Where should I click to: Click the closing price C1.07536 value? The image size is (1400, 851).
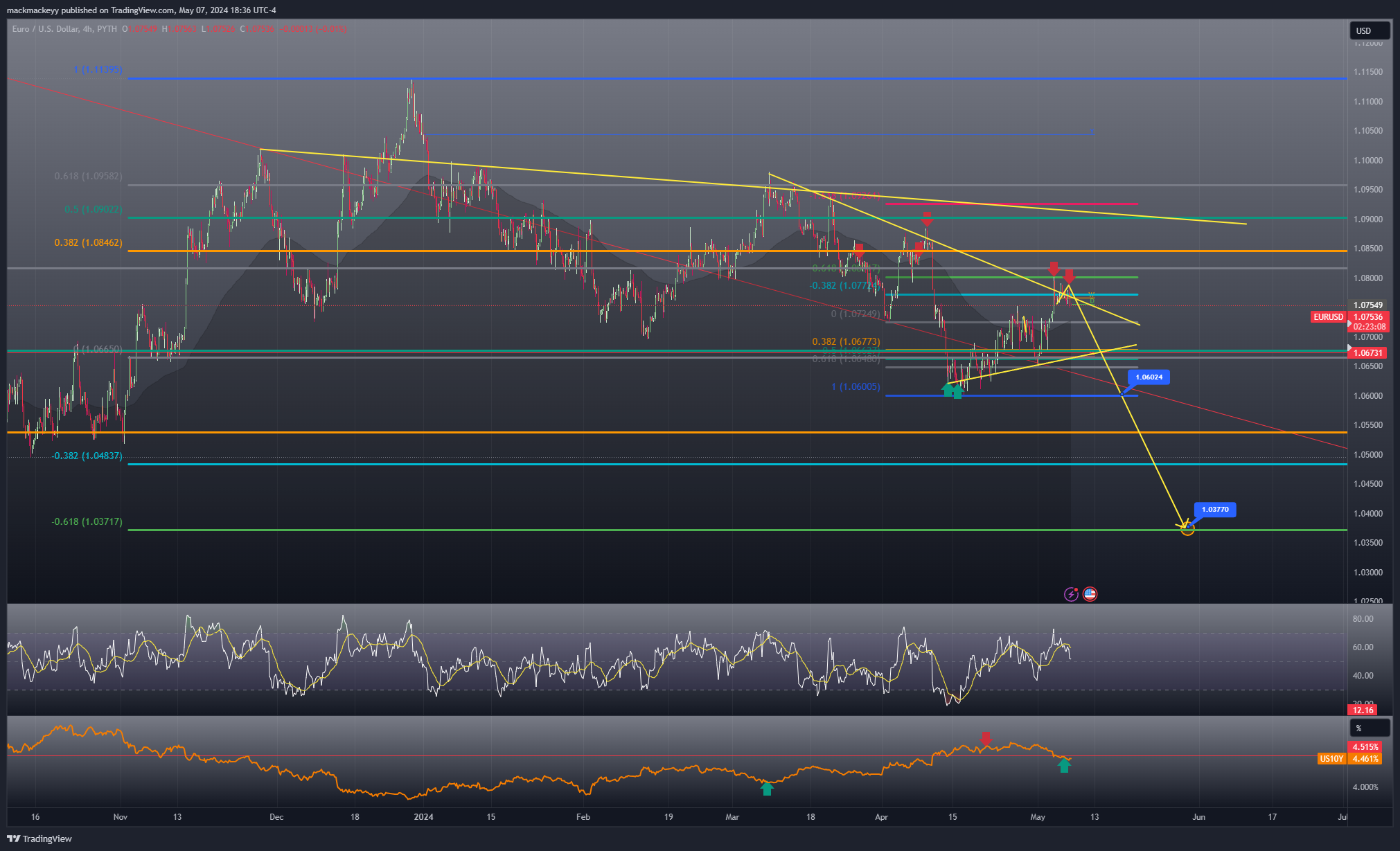coord(257,29)
